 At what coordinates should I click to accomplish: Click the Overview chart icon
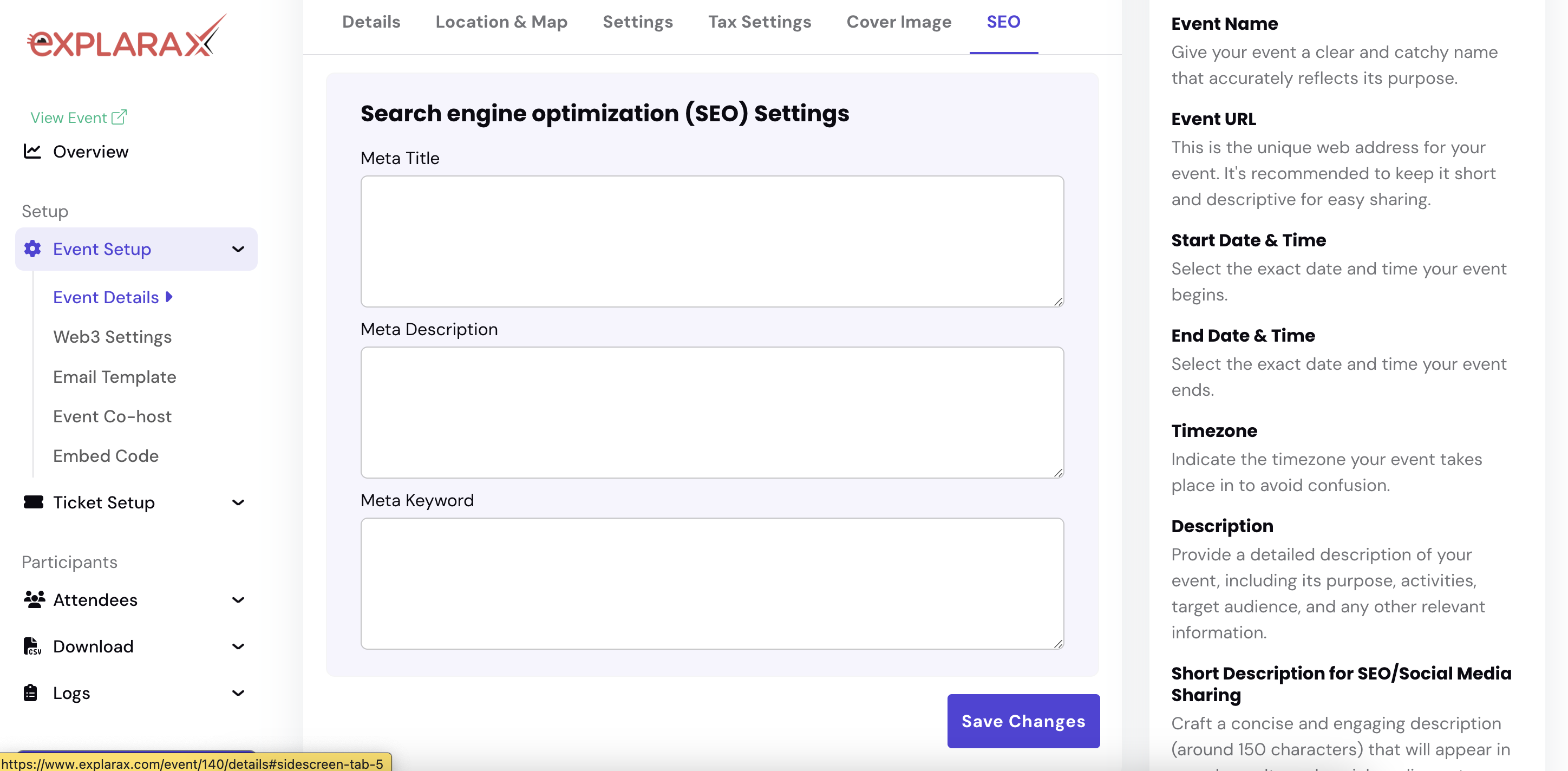[32, 151]
